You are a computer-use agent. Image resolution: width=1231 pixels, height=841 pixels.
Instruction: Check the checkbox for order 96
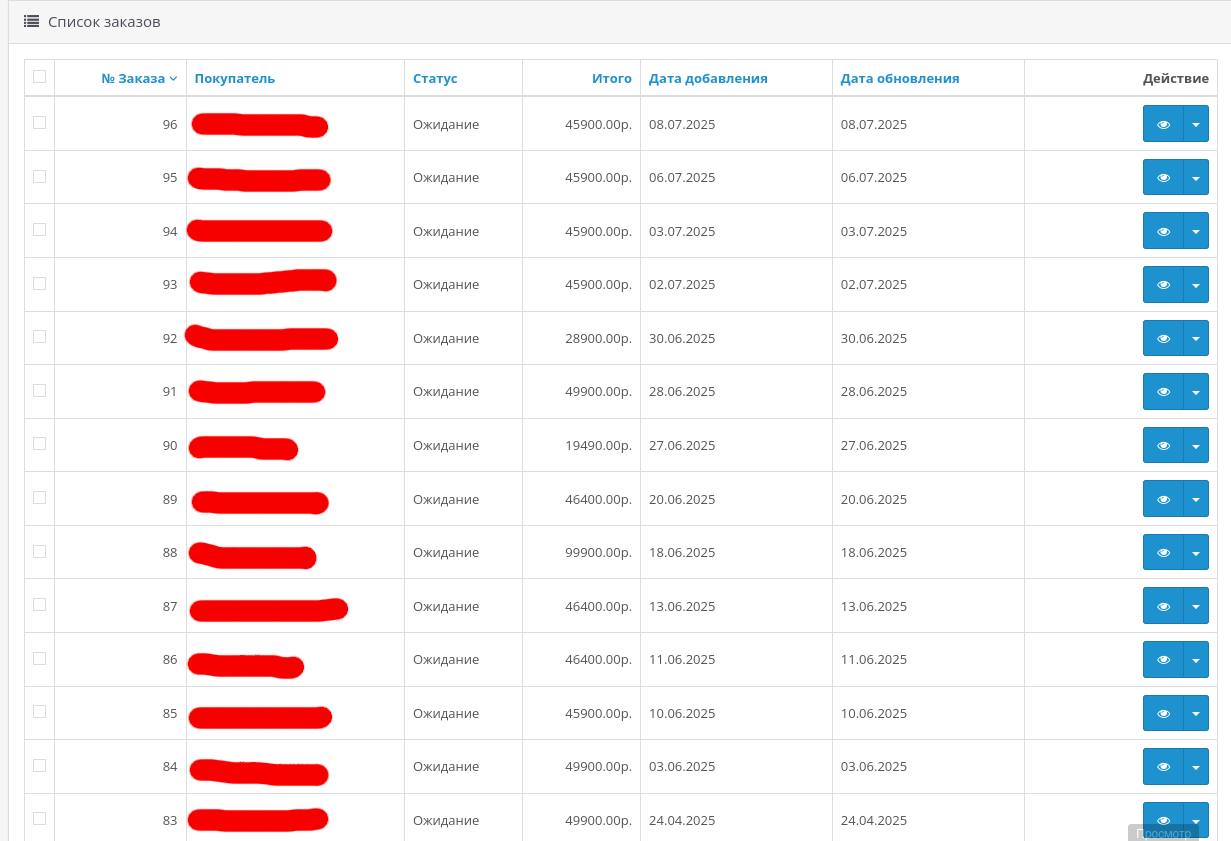[x=39, y=122]
